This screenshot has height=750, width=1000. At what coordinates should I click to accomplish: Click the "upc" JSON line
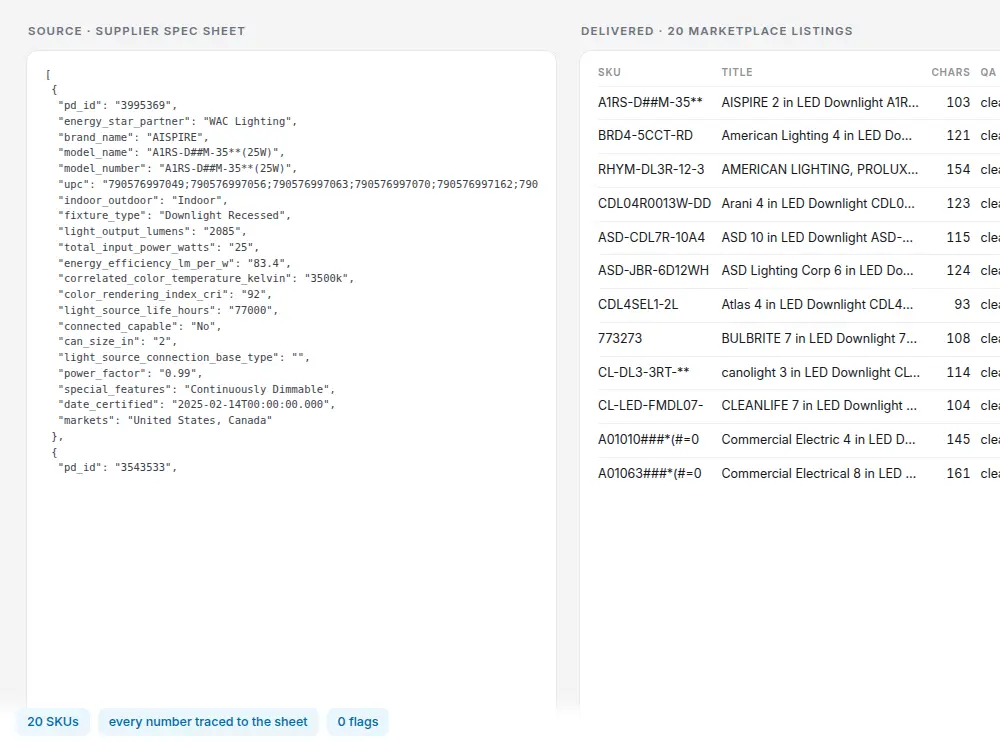click(298, 184)
